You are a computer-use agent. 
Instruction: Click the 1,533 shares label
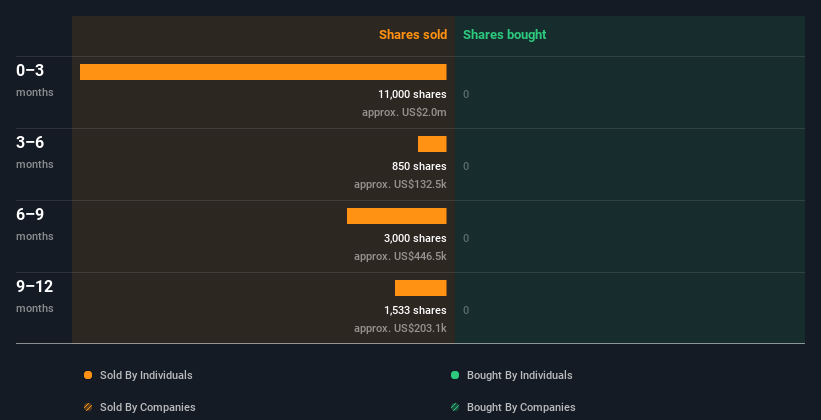click(415, 310)
